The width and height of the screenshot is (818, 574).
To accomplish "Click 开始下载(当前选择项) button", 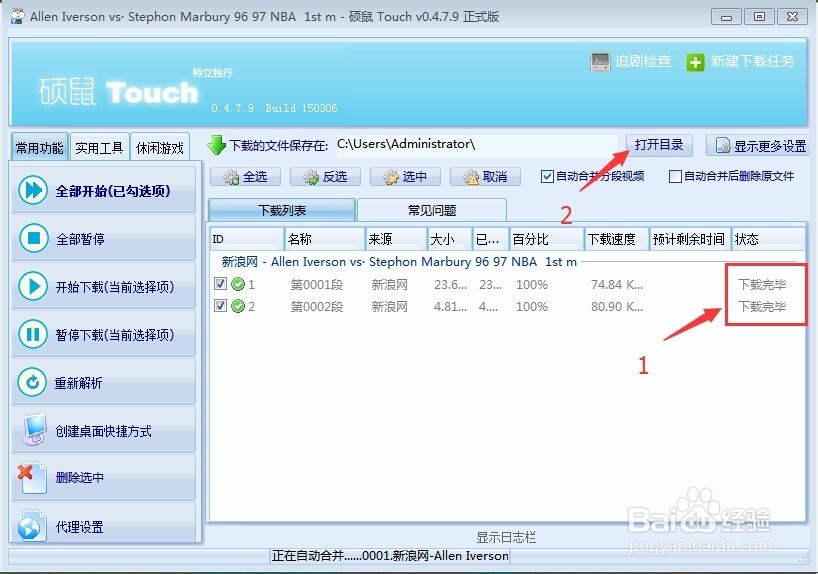I will [x=104, y=286].
